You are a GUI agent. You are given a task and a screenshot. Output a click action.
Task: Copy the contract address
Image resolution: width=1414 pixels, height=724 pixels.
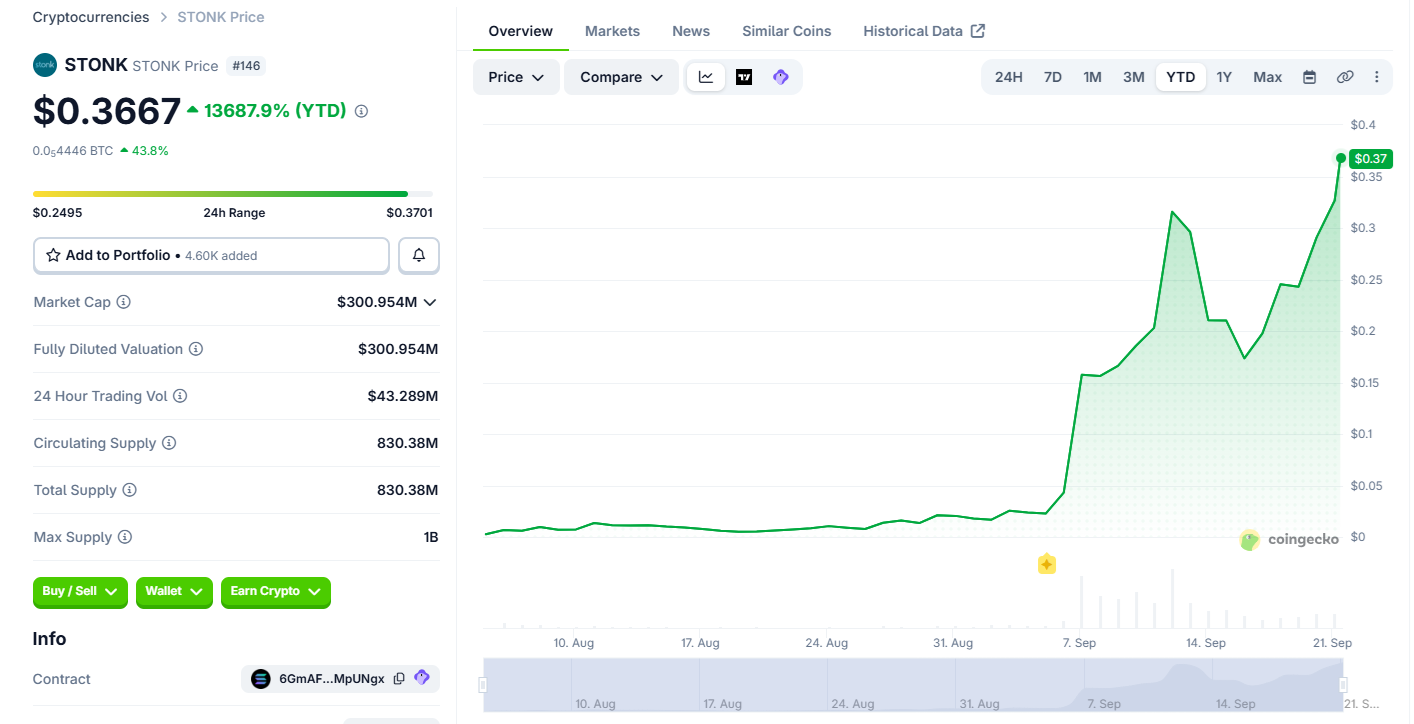click(399, 679)
